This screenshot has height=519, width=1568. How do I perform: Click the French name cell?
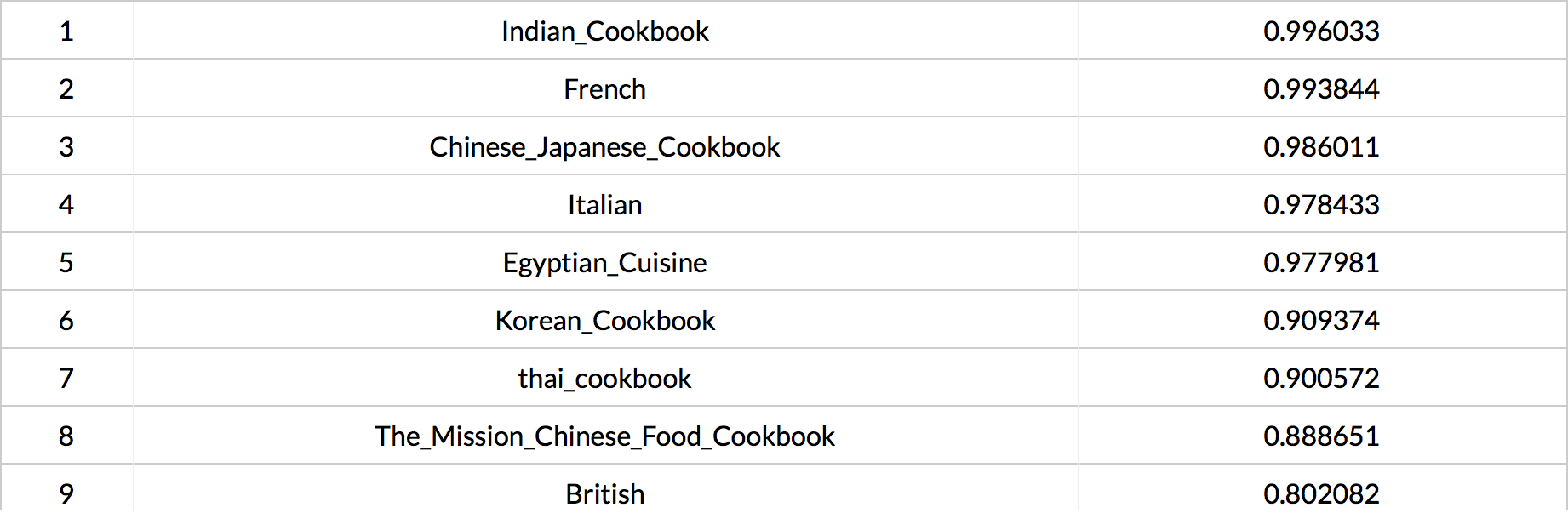tap(605, 89)
